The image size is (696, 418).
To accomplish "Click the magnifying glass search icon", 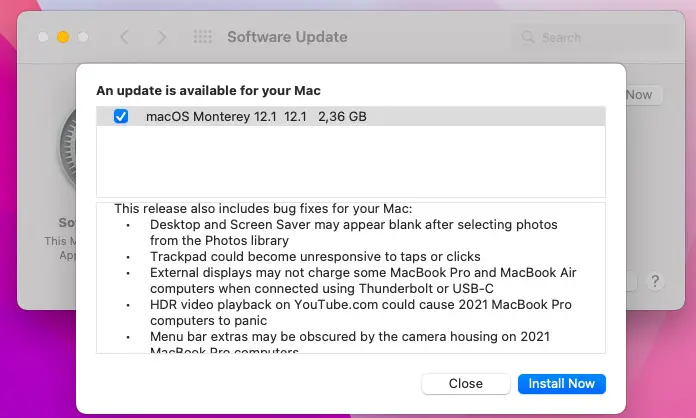I will 526,38.
